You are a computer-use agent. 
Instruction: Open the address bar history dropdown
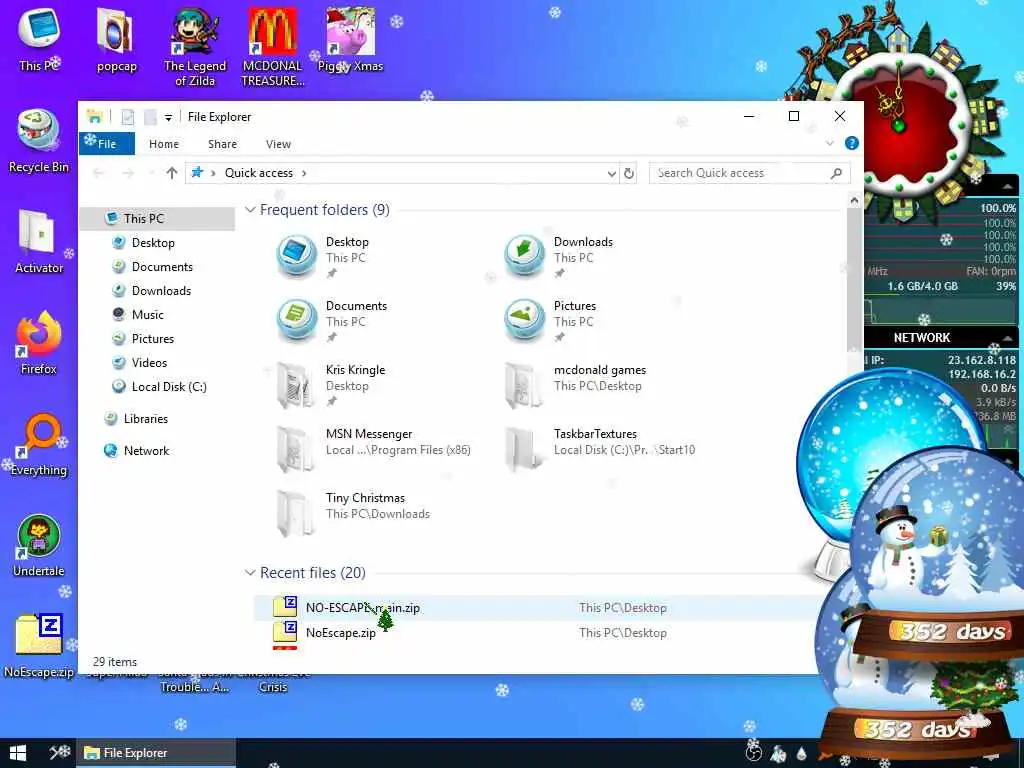pos(611,174)
